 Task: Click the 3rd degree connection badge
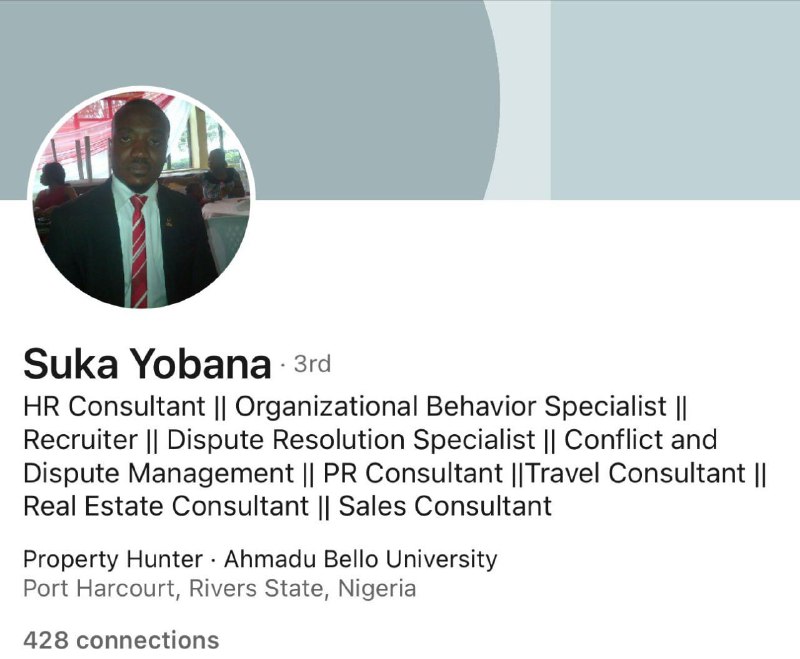point(312,364)
